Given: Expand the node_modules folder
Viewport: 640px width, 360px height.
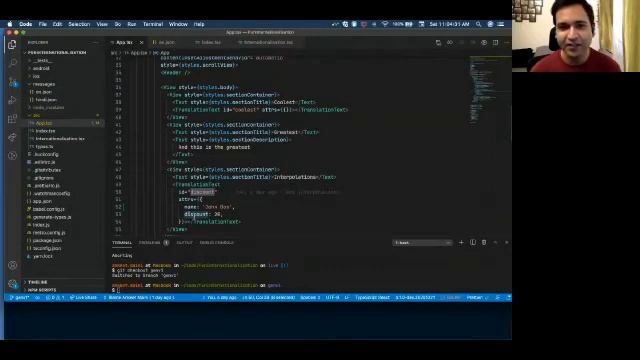Looking at the screenshot, I should pyautogui.click(x=63, y=107).
